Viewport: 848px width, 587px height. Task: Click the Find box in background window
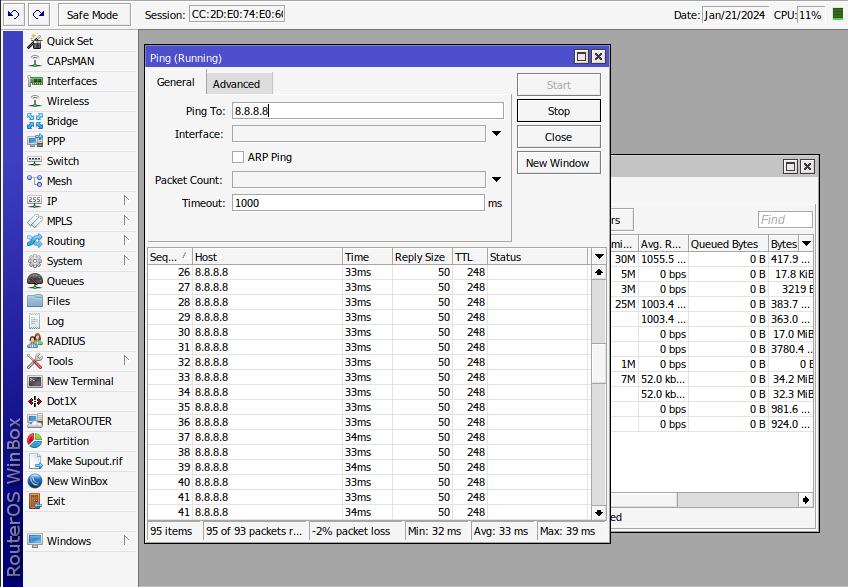pos(785,220)
